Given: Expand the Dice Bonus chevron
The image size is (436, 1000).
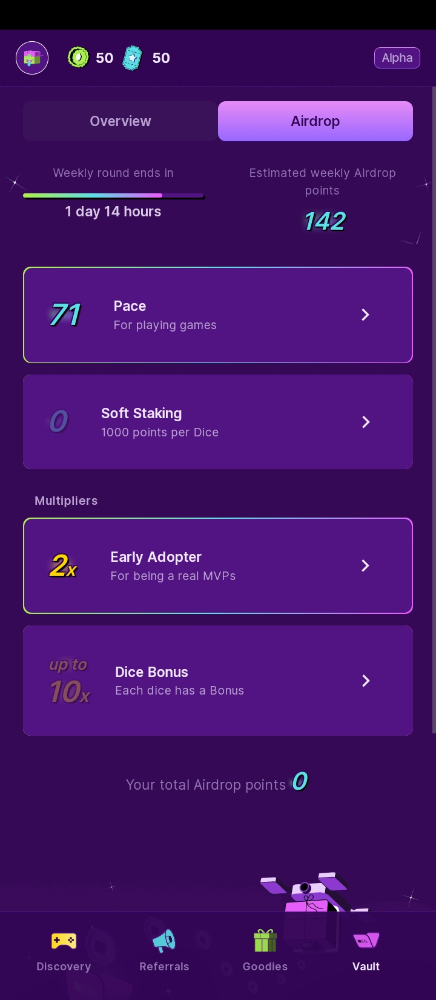Looking at the screenshot, I should [365, 680].
